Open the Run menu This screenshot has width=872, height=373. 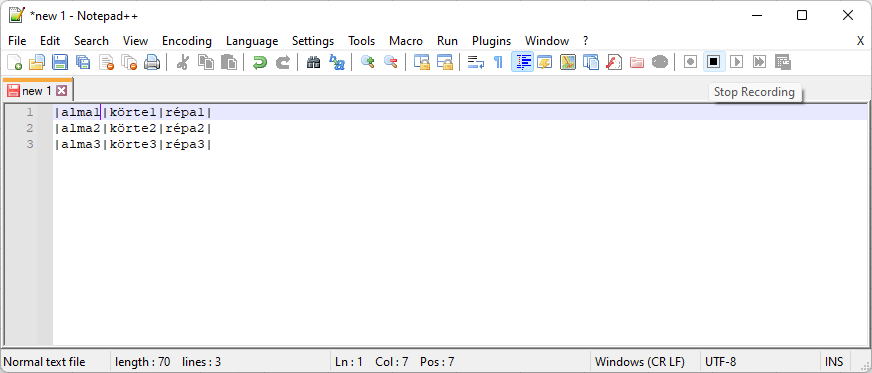pos(448,41)
